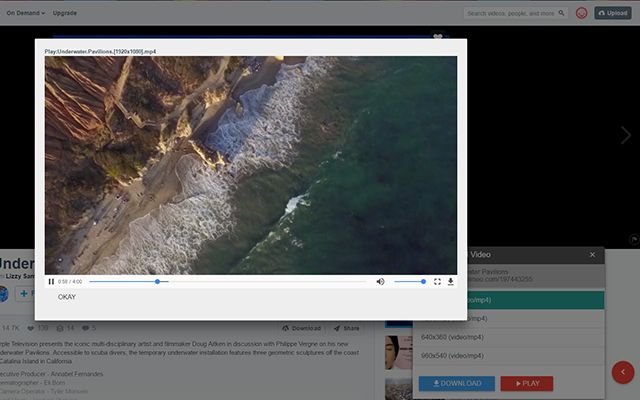Click the download icon in player controls

451,282
